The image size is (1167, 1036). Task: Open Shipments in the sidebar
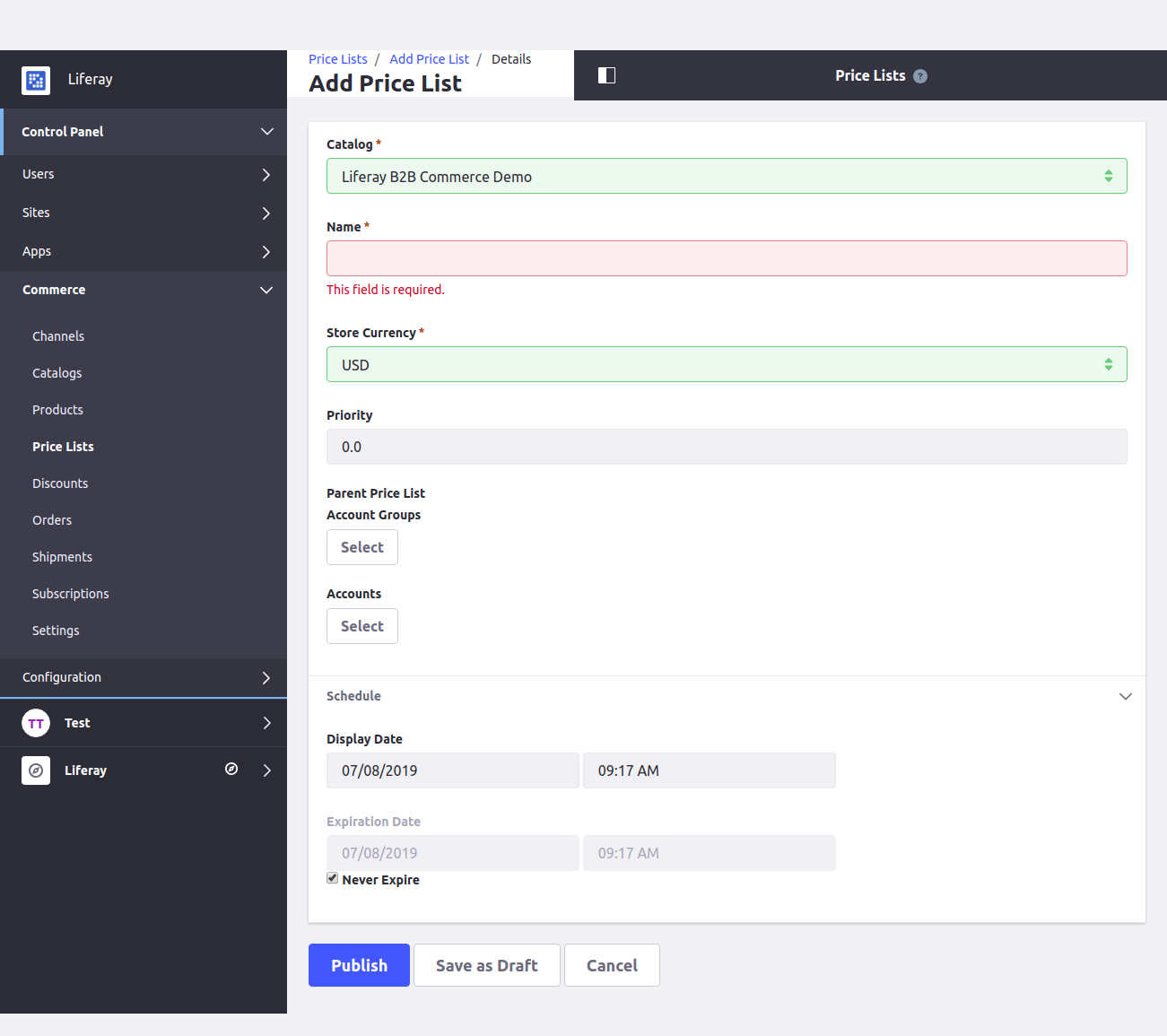coord(62,557)
